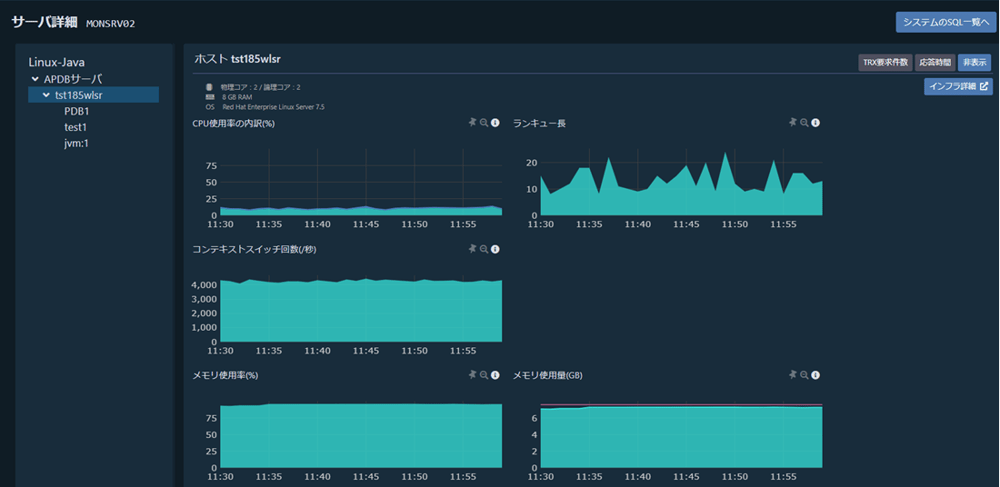Toggle the TRX要求件数 button

885,62
